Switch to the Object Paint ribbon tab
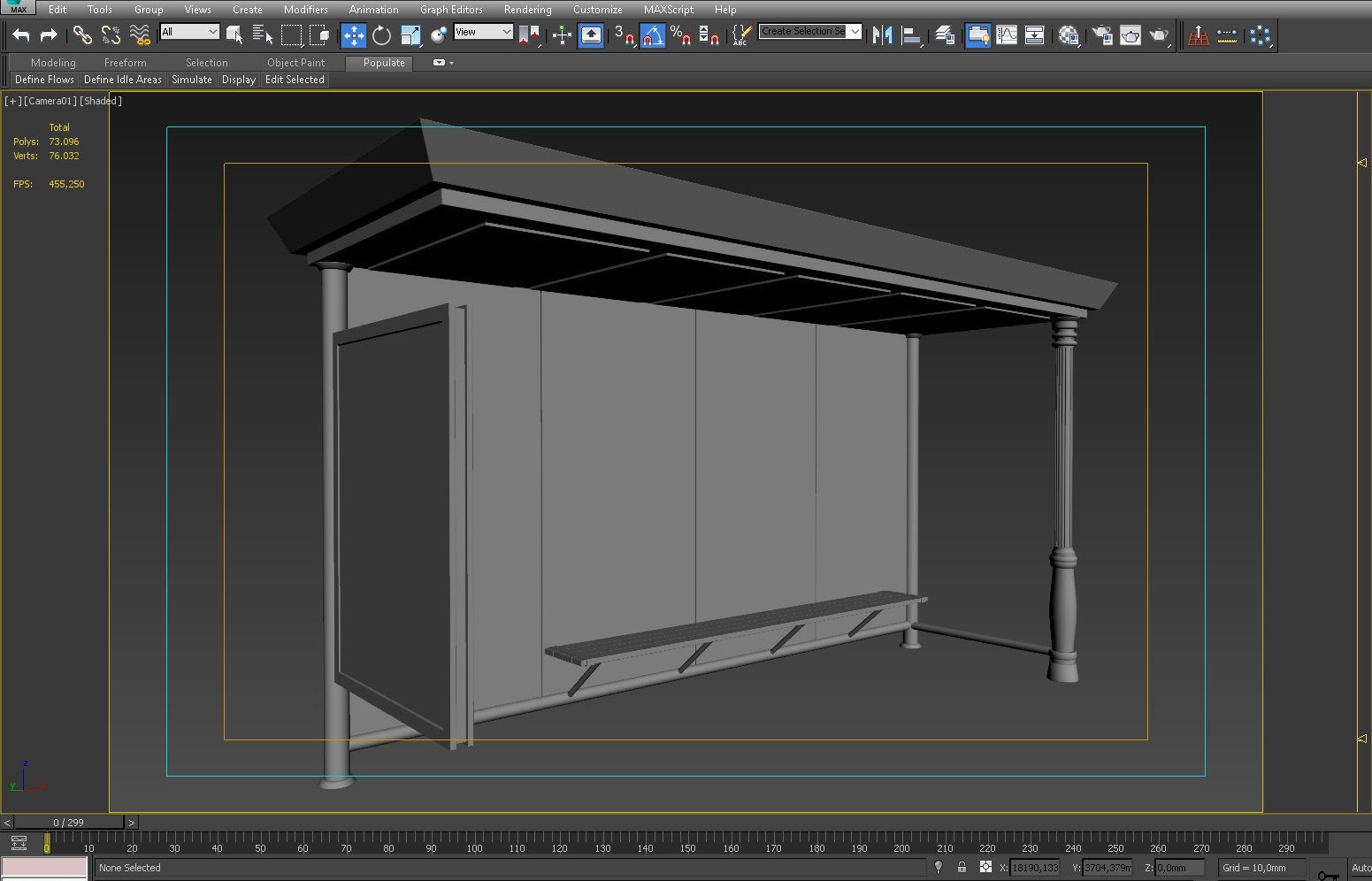 coord(295,63)
